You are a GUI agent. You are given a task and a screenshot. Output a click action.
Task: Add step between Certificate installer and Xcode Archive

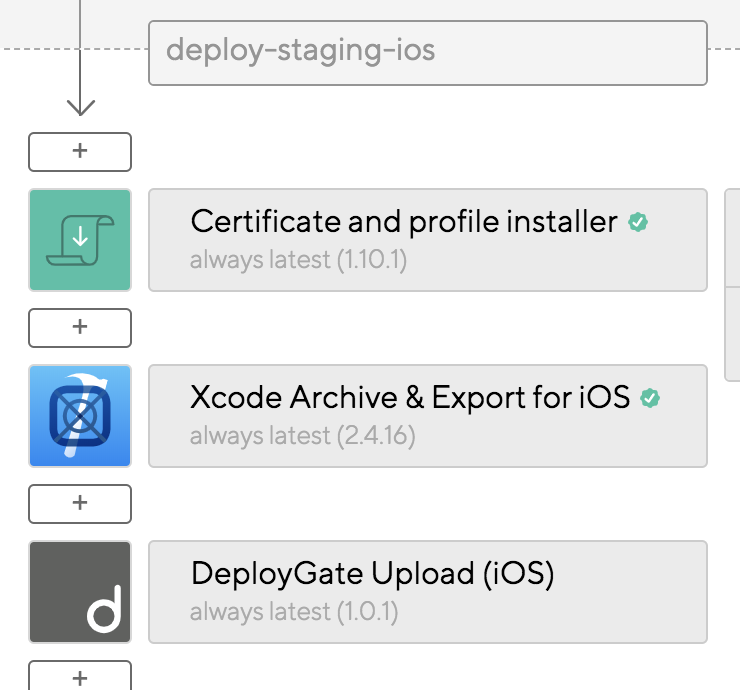(x=80, y=327)
